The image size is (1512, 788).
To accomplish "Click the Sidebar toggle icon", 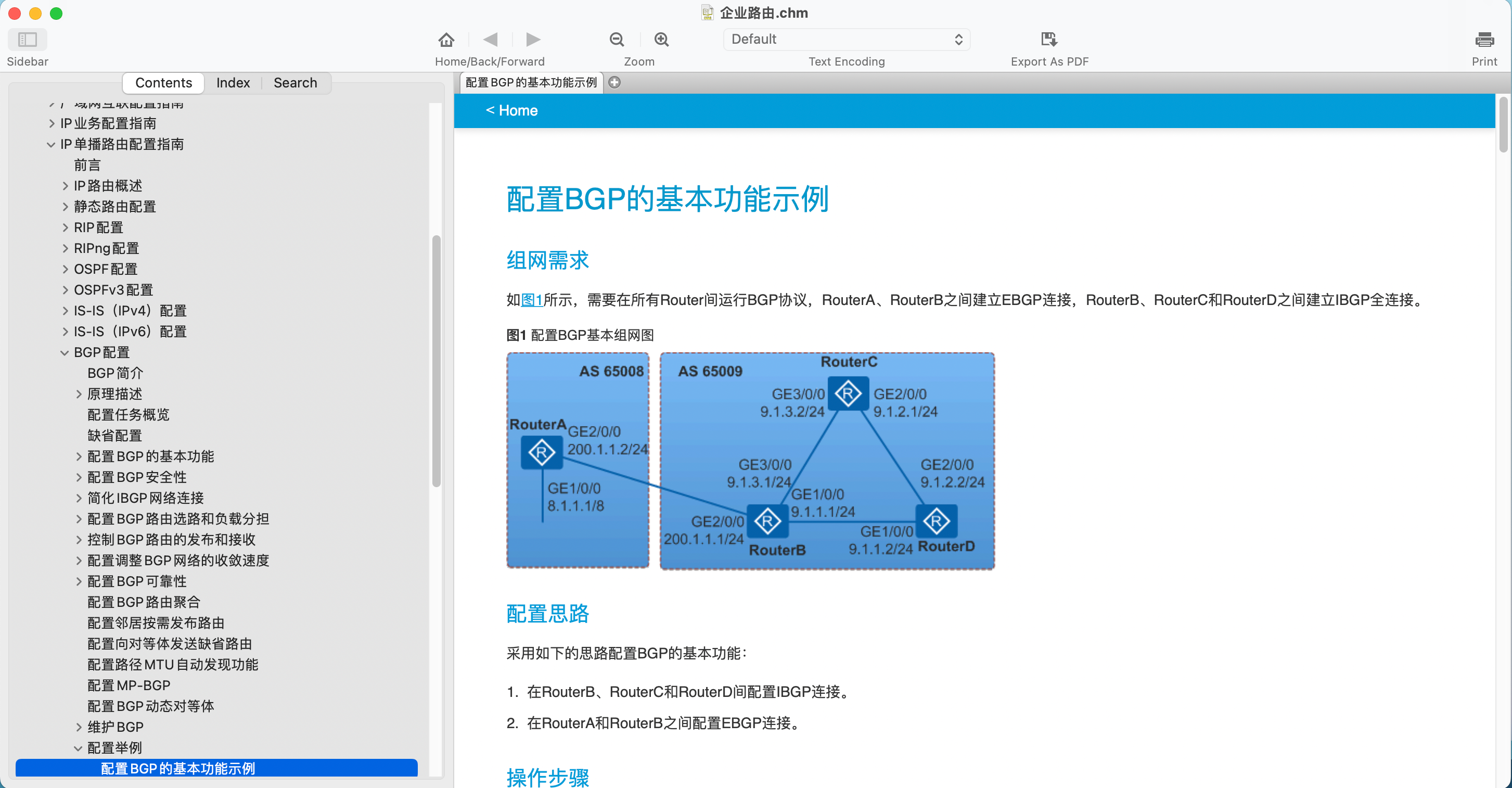I will (27, 39).
